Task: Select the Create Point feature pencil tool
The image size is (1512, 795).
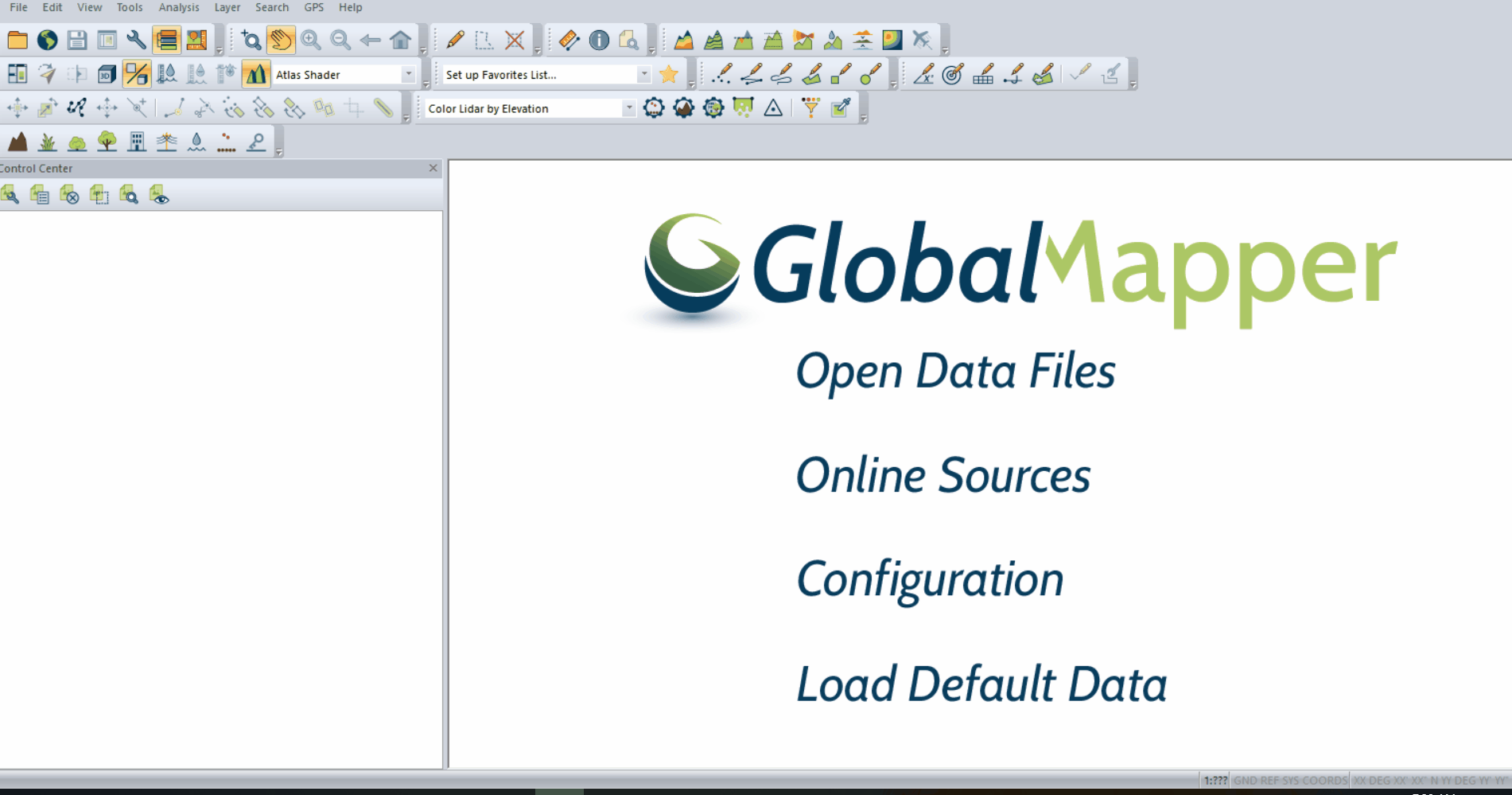Action: point(722,75)
